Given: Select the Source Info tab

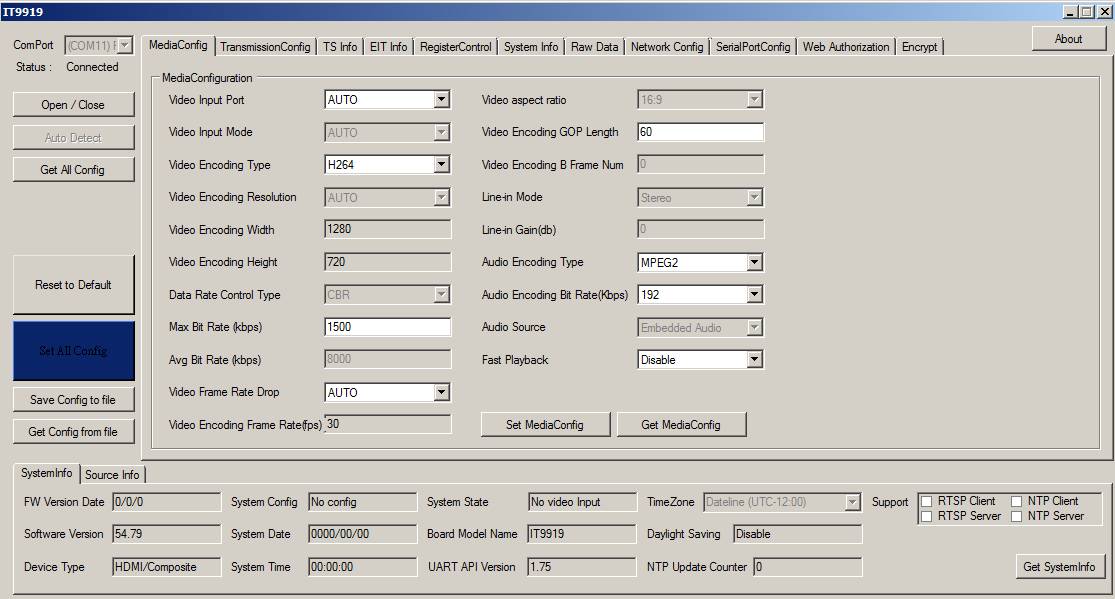Looking at the screenshot, I should pyautogui.click(x=112, y=475).
